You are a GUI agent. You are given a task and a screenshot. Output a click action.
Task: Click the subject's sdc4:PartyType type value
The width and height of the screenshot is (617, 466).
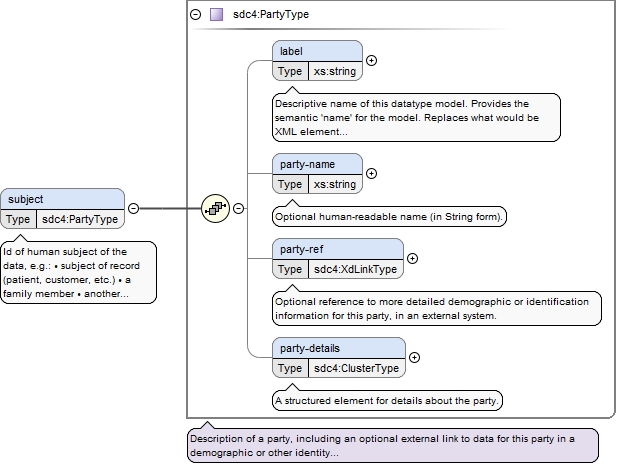coord(80,219)
